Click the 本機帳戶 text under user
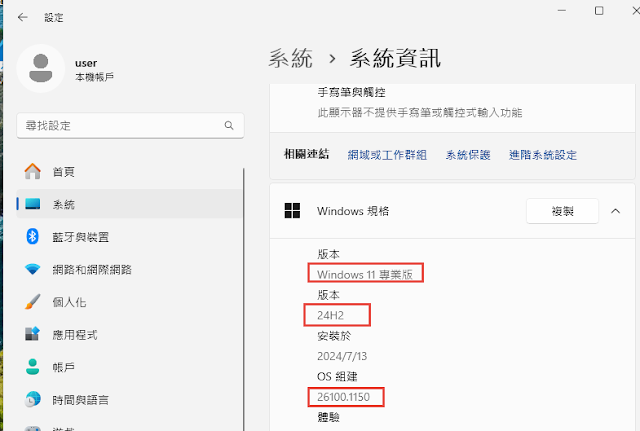640x431 pixels. coord(94,77)
